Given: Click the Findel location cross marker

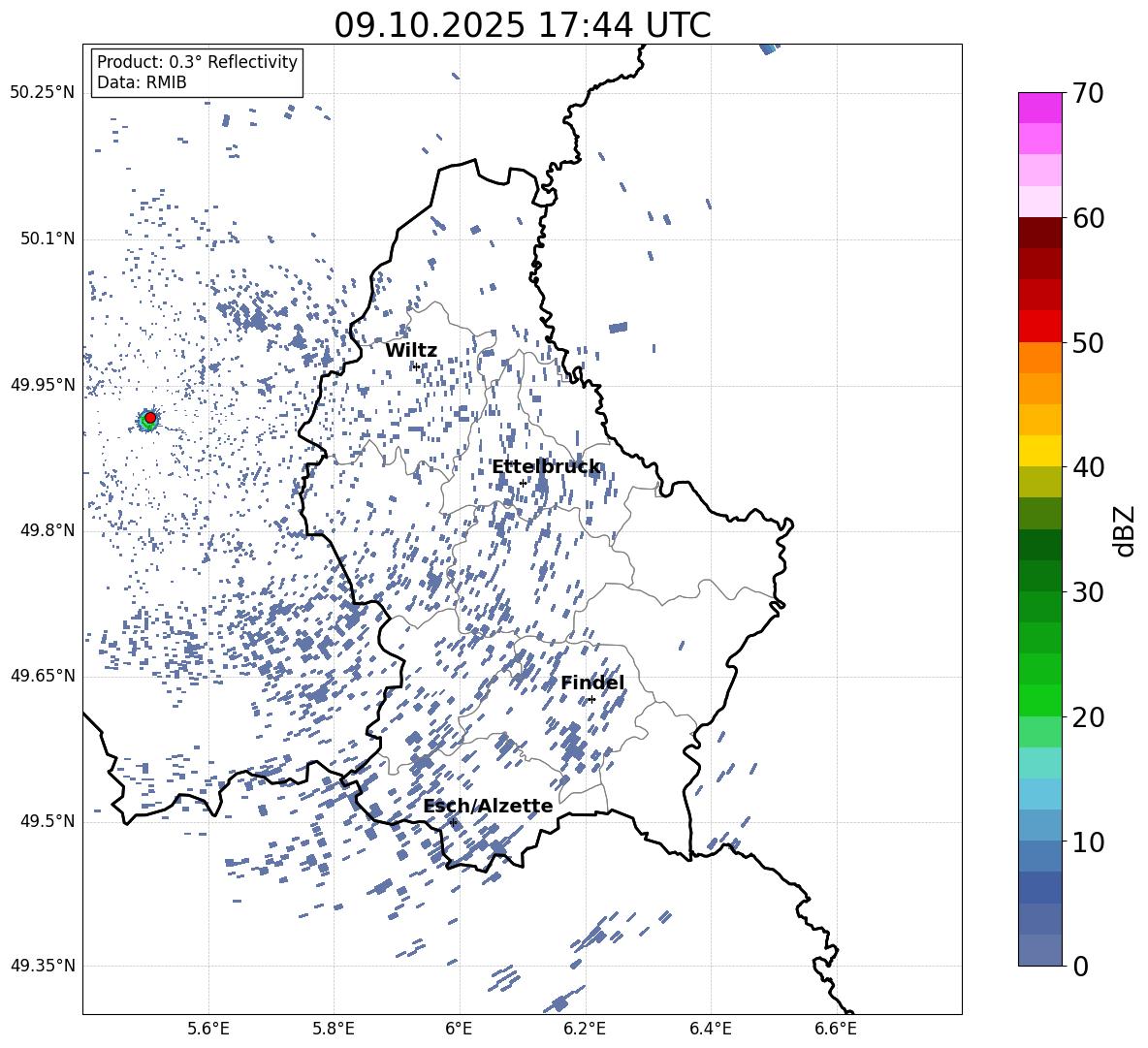Looking at the screenshot, I should pyautogui.click(x=591, y=700).
